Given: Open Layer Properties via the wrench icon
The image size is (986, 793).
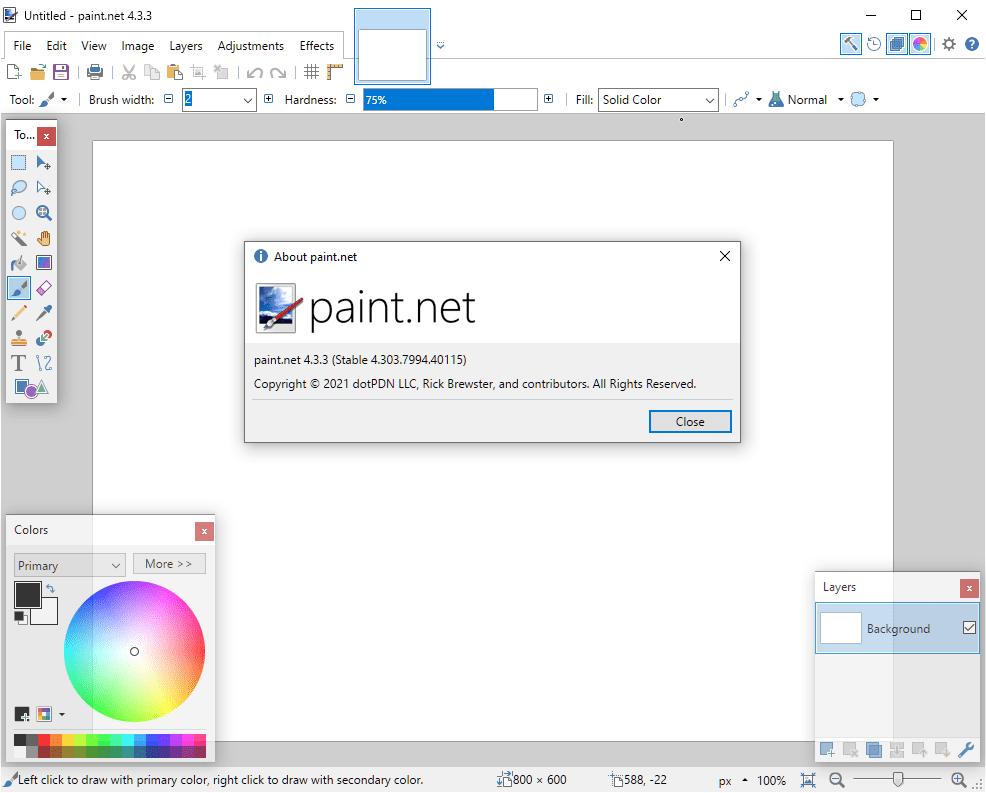Looking at the screenshot, I should pyautogui.click(x=966, y=749).
